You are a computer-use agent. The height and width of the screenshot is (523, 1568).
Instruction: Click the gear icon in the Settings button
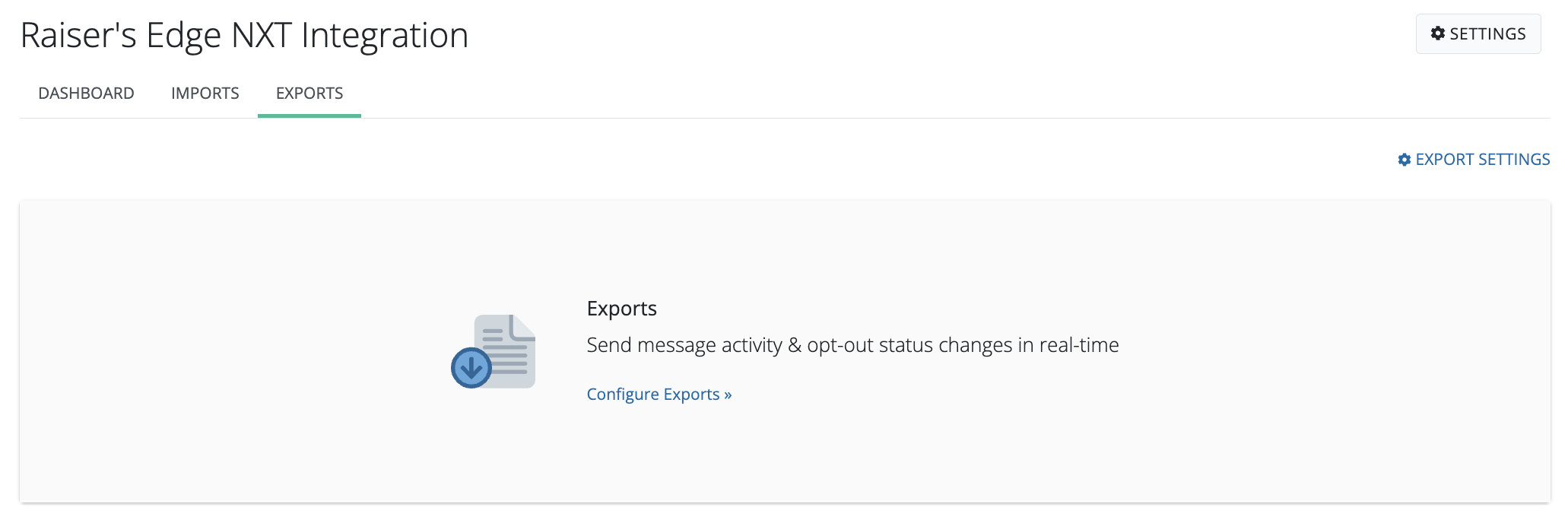pyautogui.click(x=1437, y=33)
